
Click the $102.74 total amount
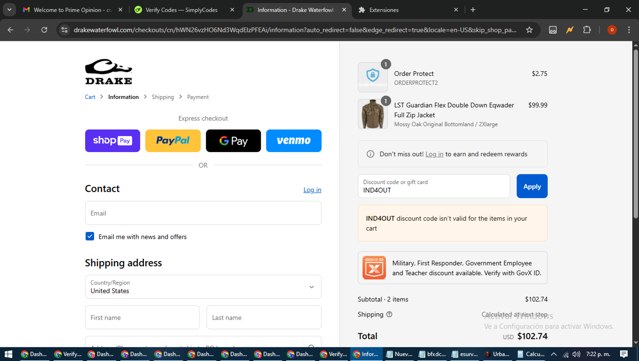pos(532,336)
